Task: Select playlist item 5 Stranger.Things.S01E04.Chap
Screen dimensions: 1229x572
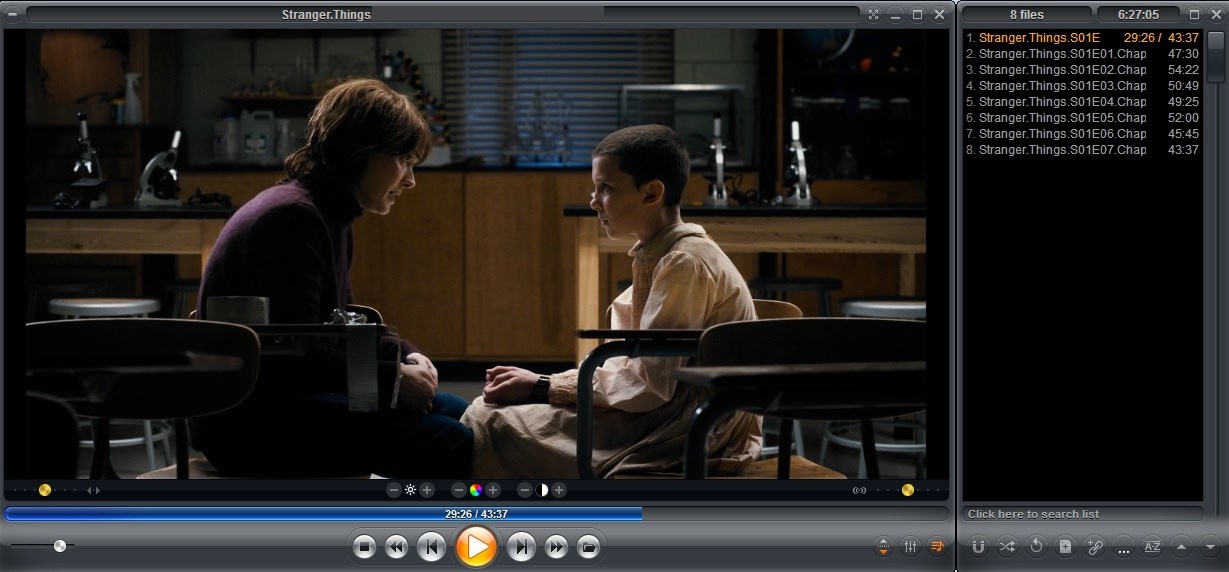Action: (1082, 102)
